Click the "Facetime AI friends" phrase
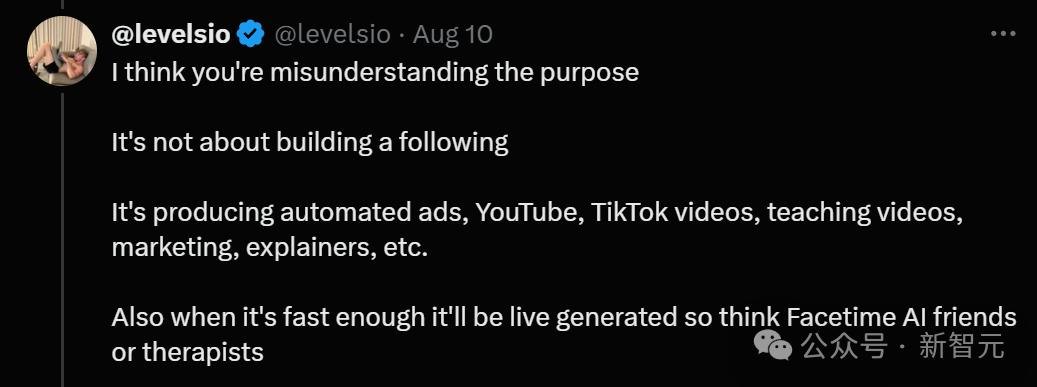The height and width of the screenshot is (387, 1037). click(x=901, y=318)
